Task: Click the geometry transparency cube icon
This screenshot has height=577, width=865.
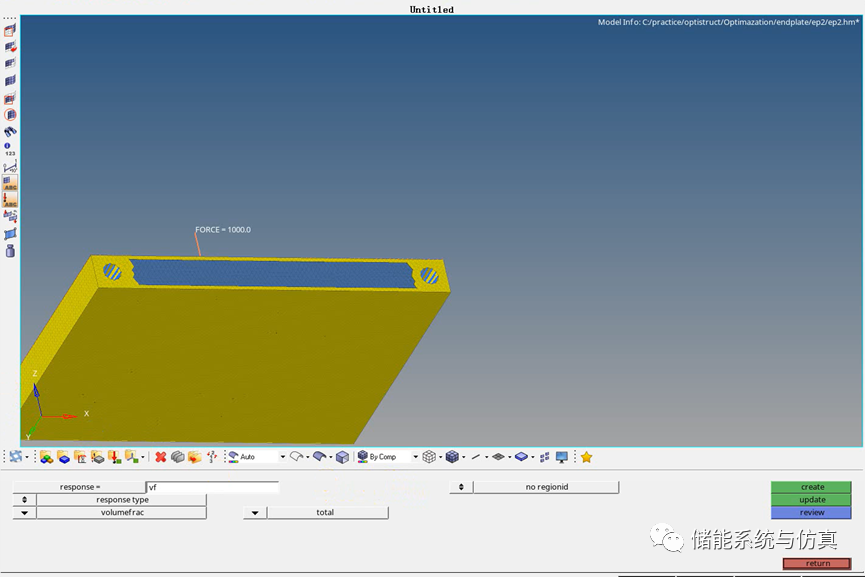Action: coord(343,457)
